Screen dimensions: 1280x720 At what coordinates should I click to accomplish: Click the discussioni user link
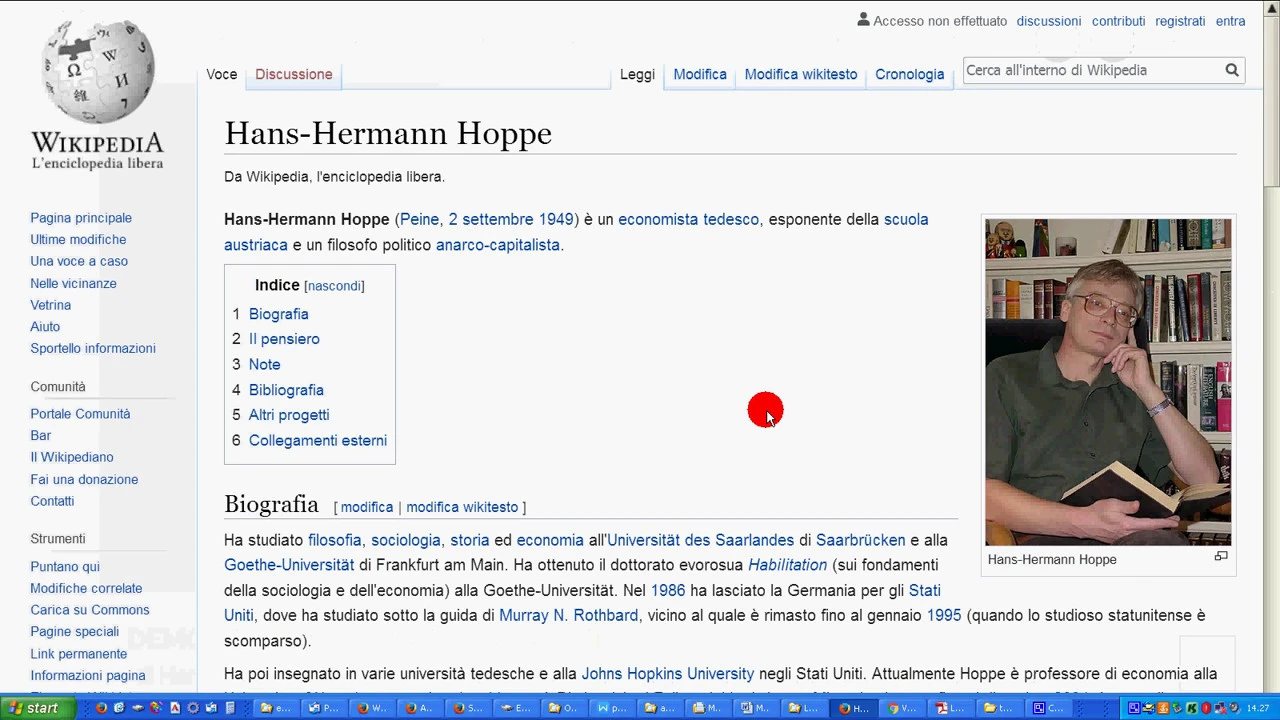tap(1048, 21)
